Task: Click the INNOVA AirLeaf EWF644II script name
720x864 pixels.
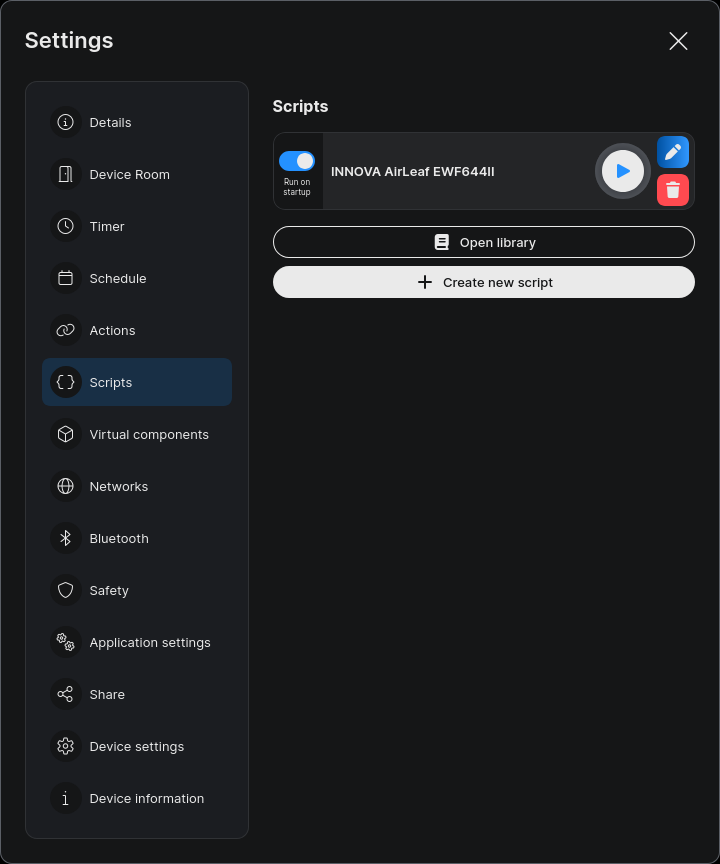Action: pyautogui.click(x=413, y=171)
